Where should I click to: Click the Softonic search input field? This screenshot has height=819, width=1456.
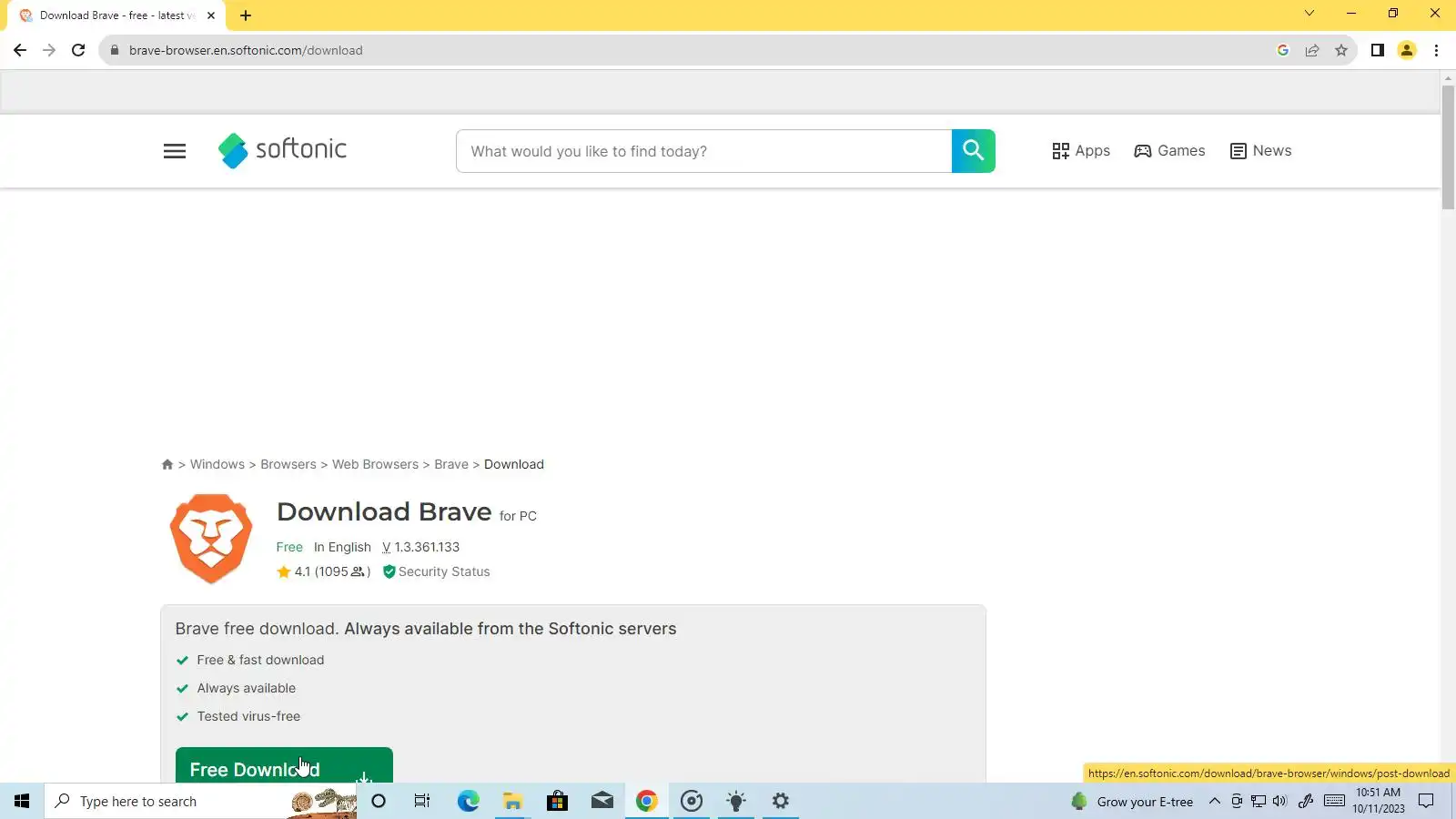coord(703,151)
